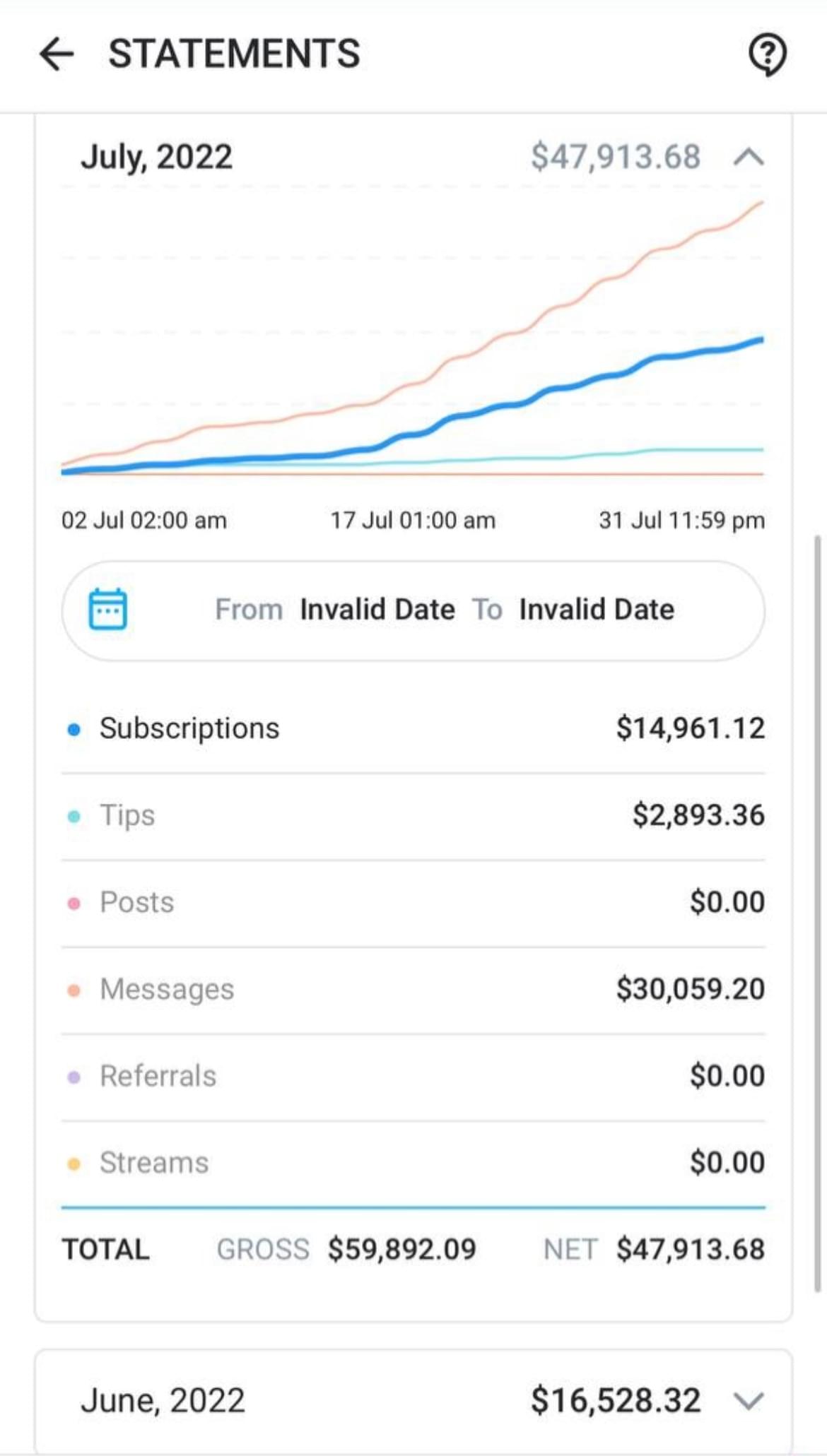Open the help question mark icon
Viewport: 827px width, 1456px height.
[767, 54]
